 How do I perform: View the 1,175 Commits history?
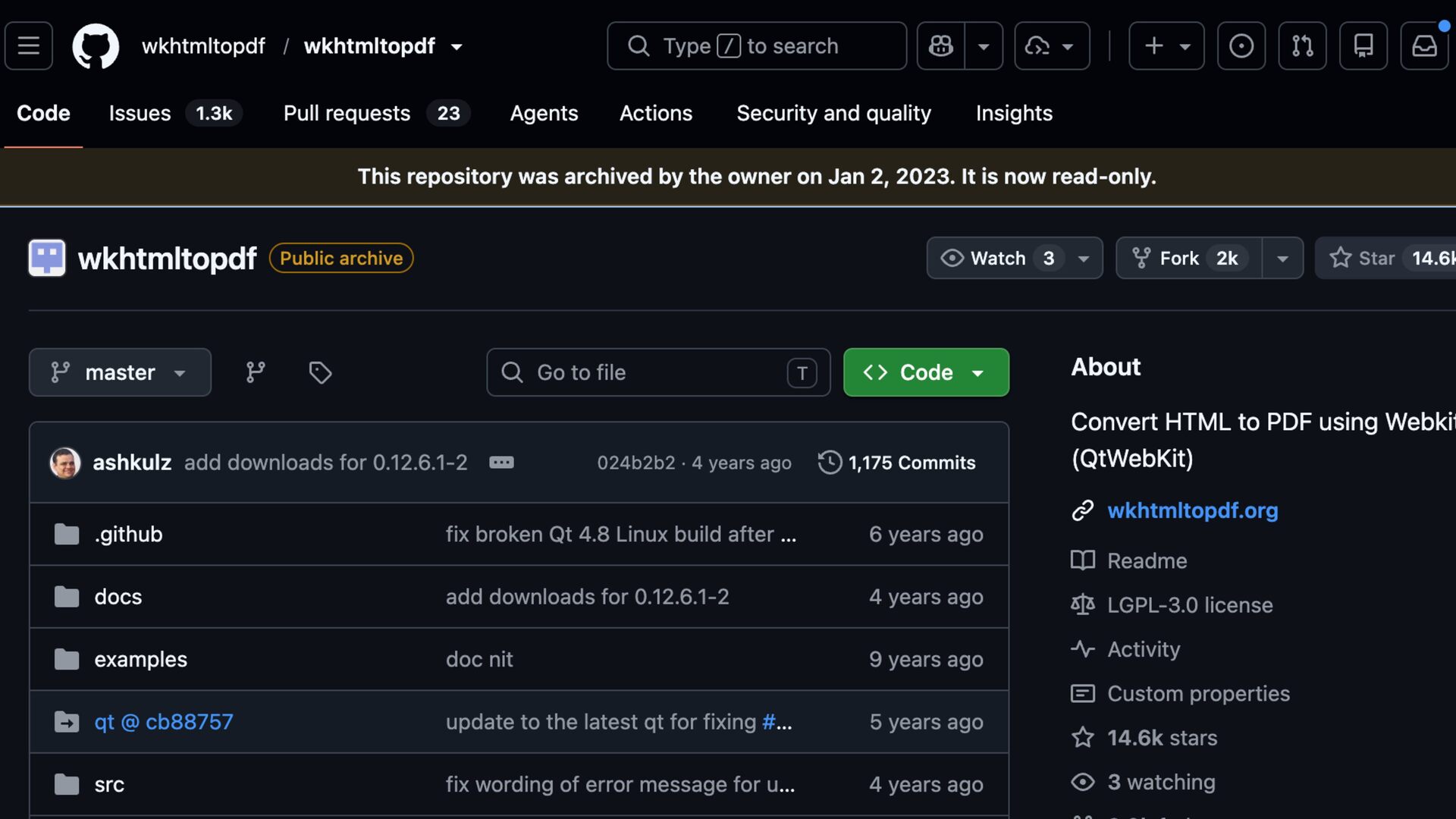tap(897, 463)
